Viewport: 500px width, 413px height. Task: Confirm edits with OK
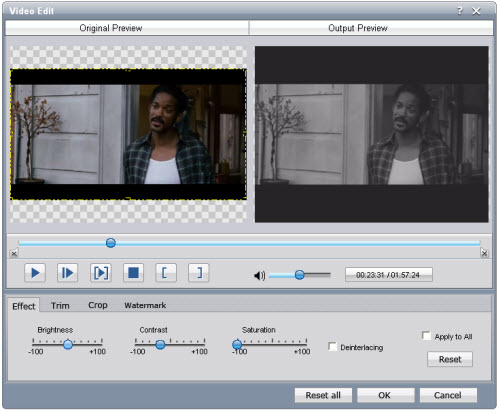pos(386,395)
